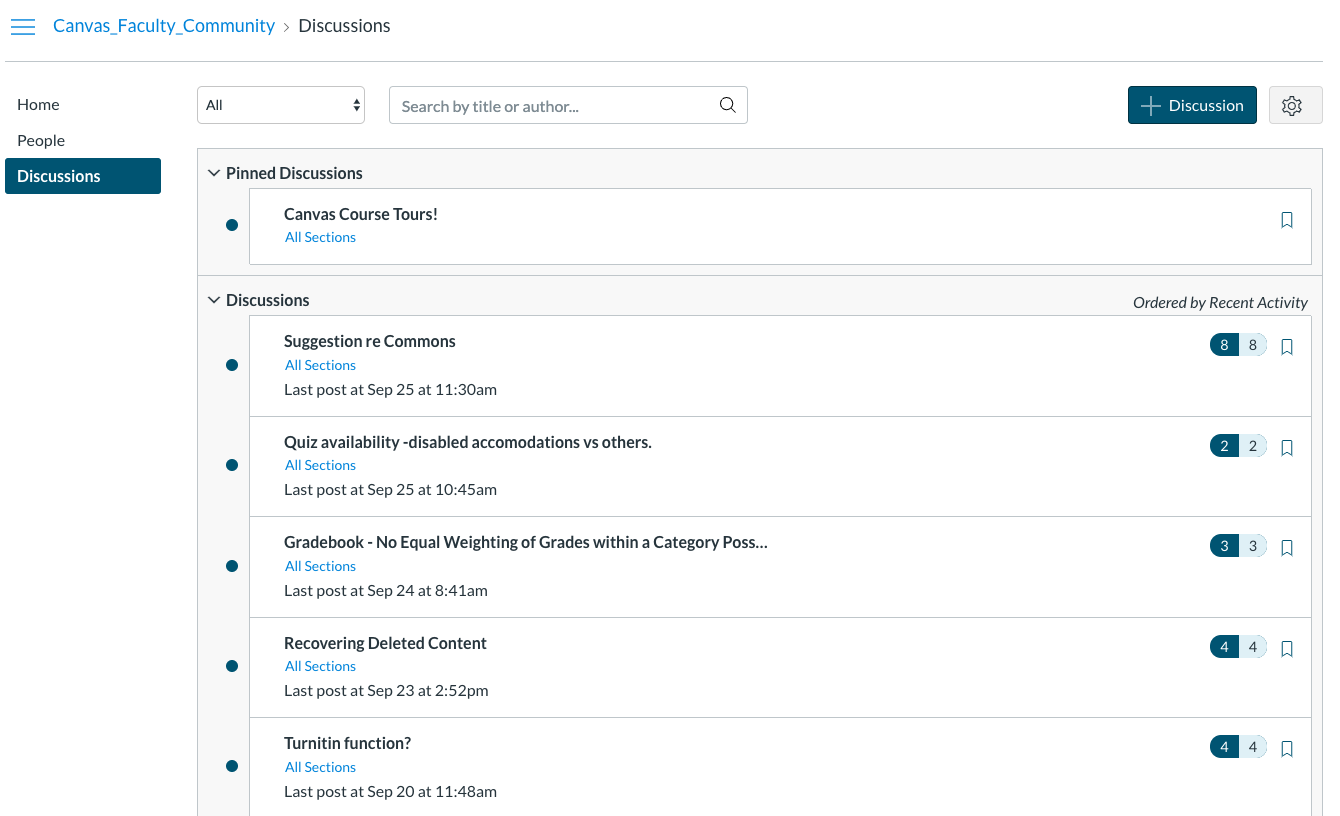Open the Turnitin function? discussion

point(348,743)
